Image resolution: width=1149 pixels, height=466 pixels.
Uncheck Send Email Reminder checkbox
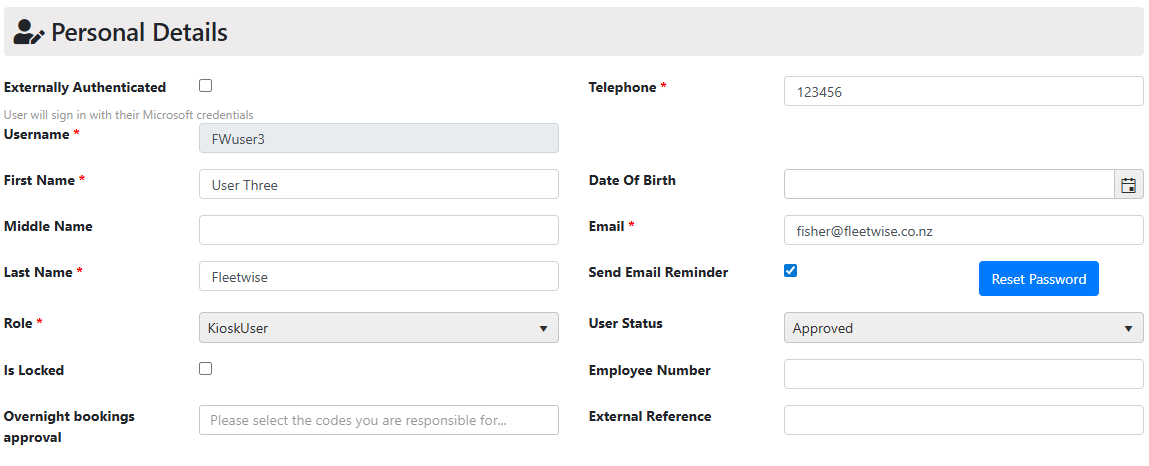click(791, 270)
